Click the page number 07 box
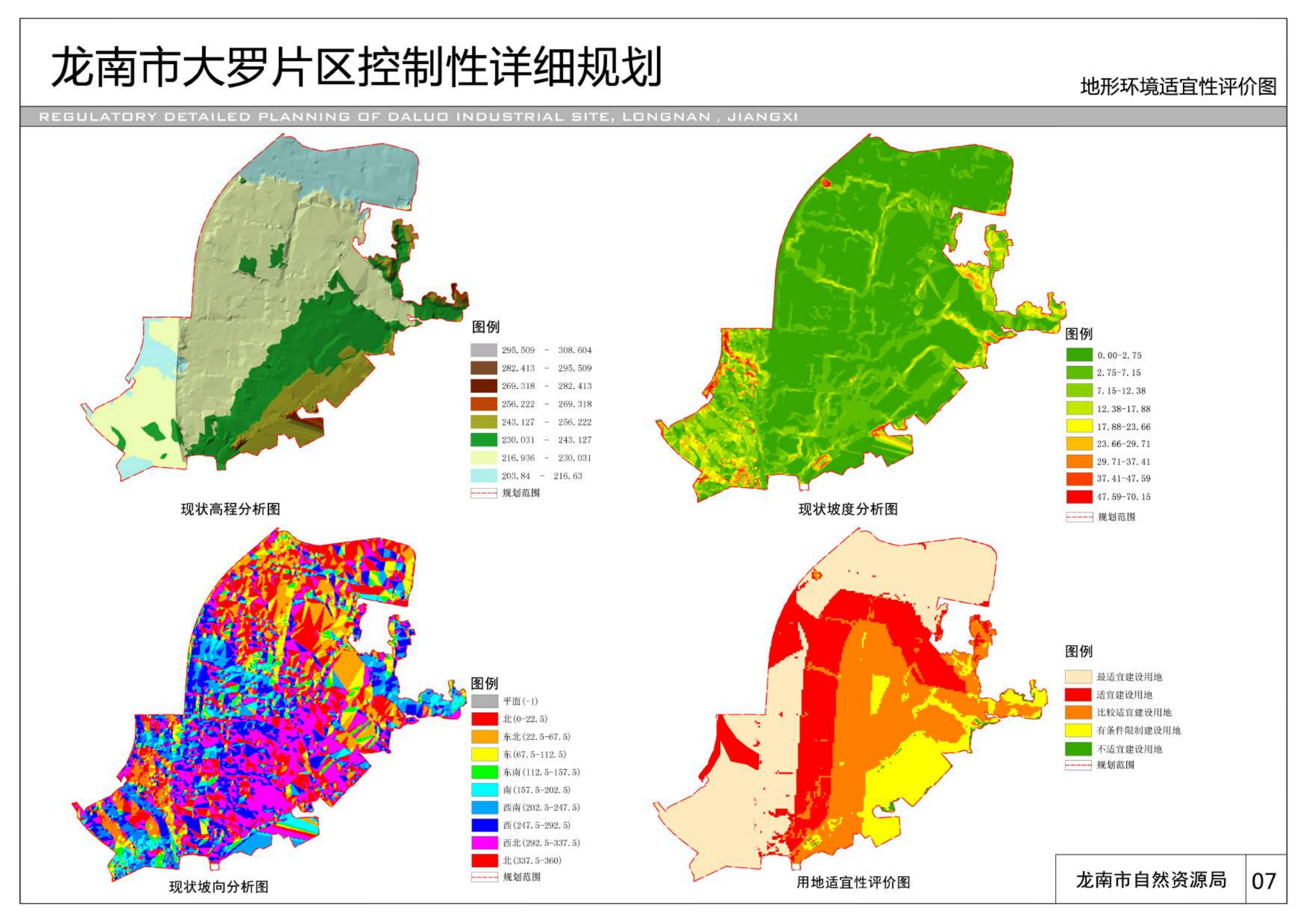Image resolution: width=1308 pixels, height=924 pixels. (1264, 882)
